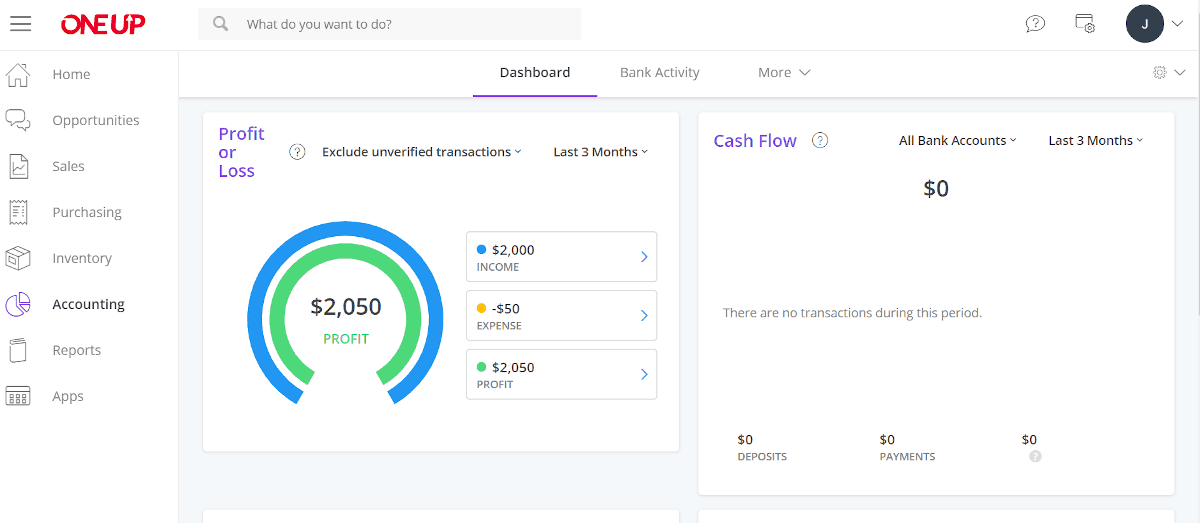Click the green inner profit gauge ring
The image size is (1200, 523).
[345, 251]
